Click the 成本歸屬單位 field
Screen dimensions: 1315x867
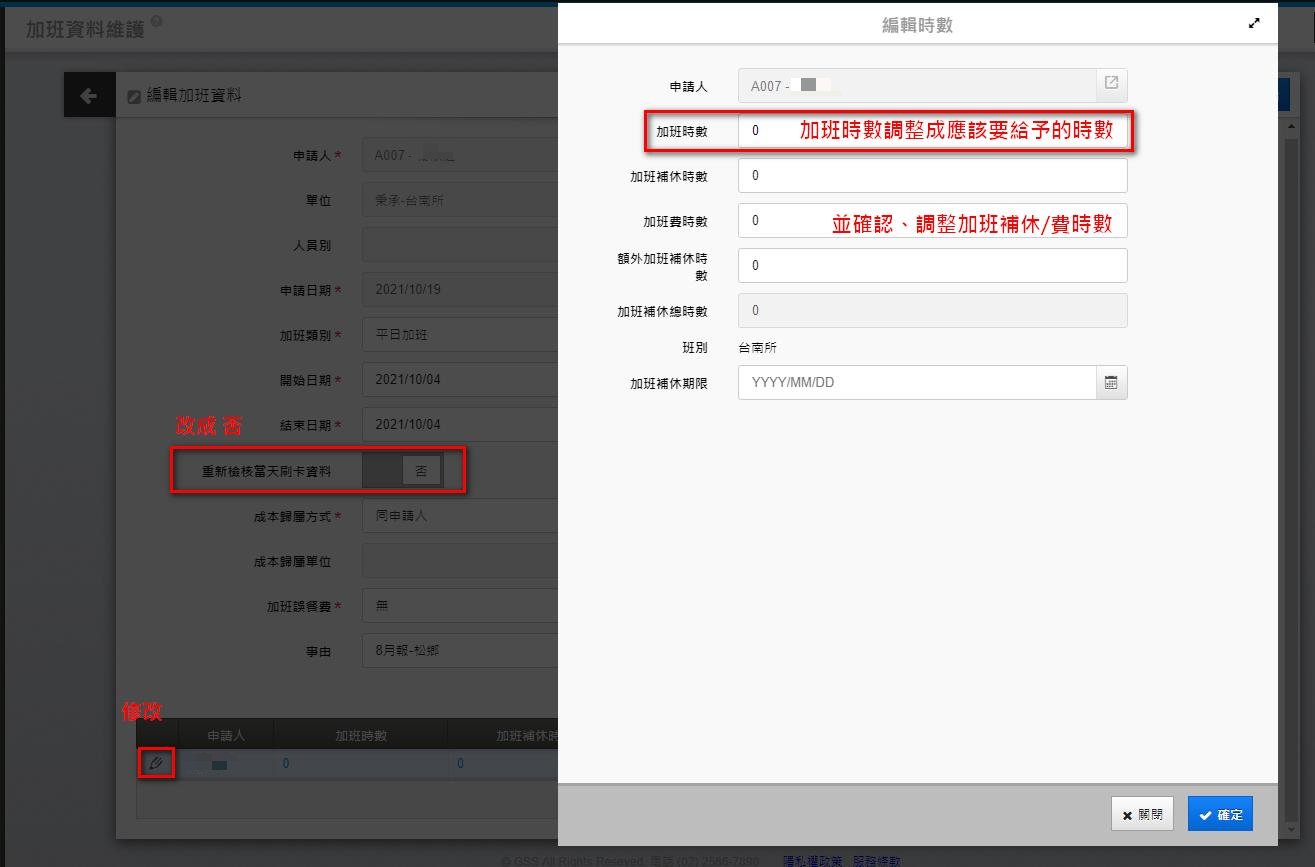(460, 561)
